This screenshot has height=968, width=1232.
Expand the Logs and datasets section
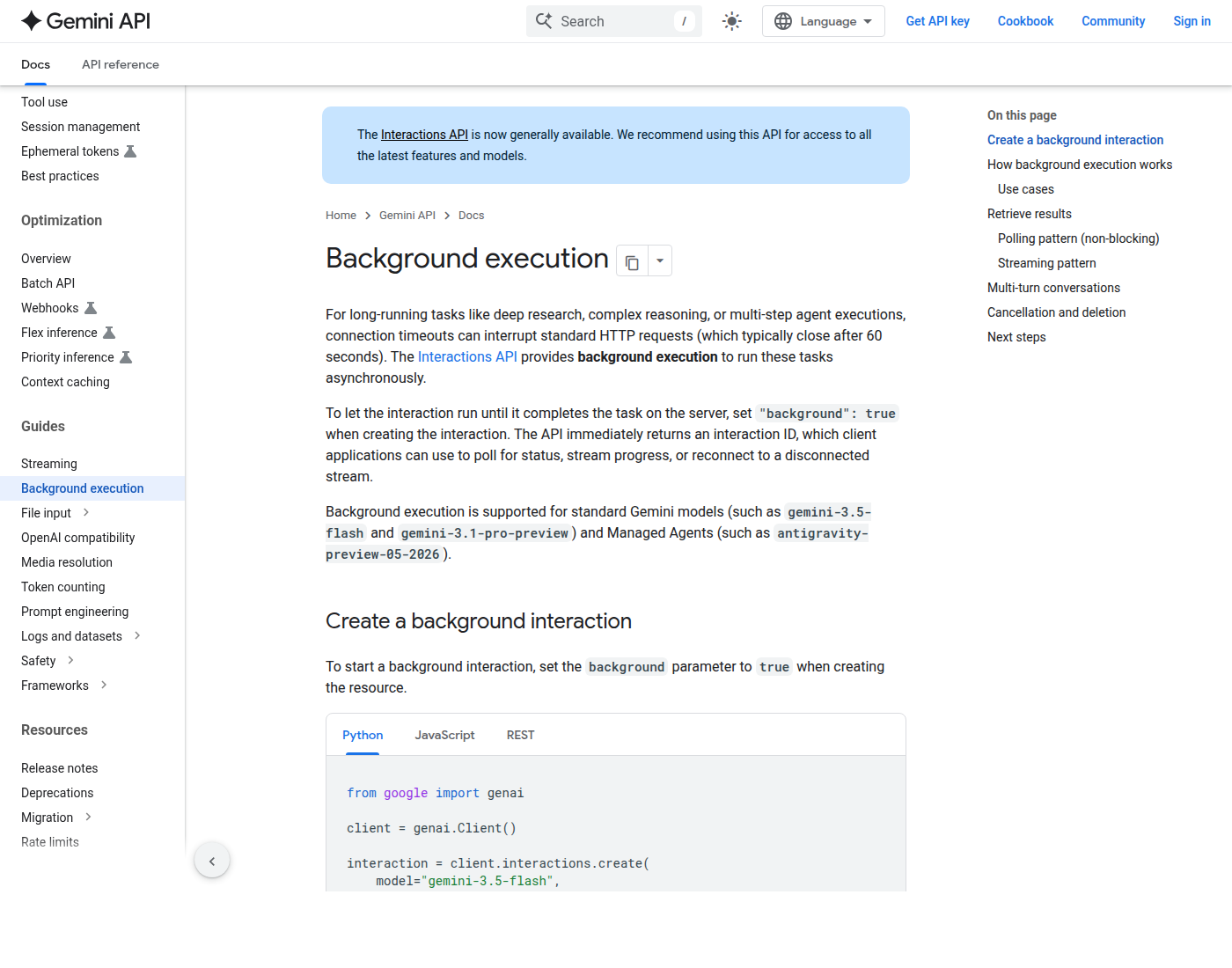pyautogui.click(x=137, y=635)
